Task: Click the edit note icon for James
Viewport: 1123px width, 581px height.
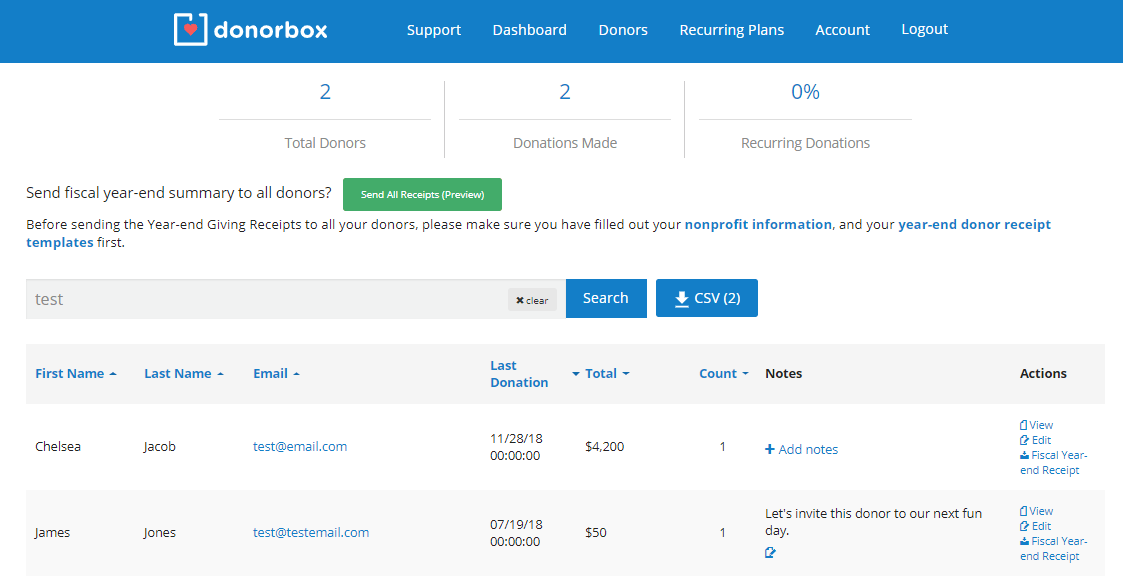Action: pyautogui.click(x=770, y=552)
